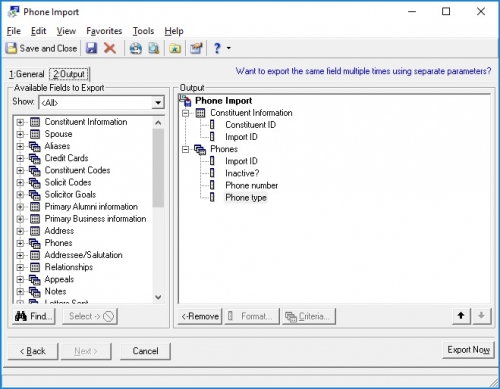Expand the Constituent Codes node
This screenshot has width=500, height=389.
coord(20,171)
